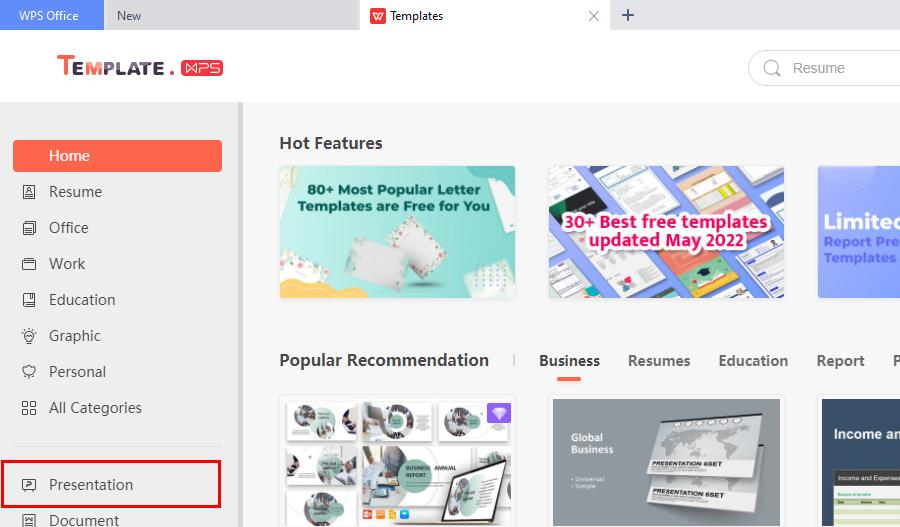Switch to the New tab
Image resolution: width=900 pixels, height=527 pixels.
tap(231, 15)
